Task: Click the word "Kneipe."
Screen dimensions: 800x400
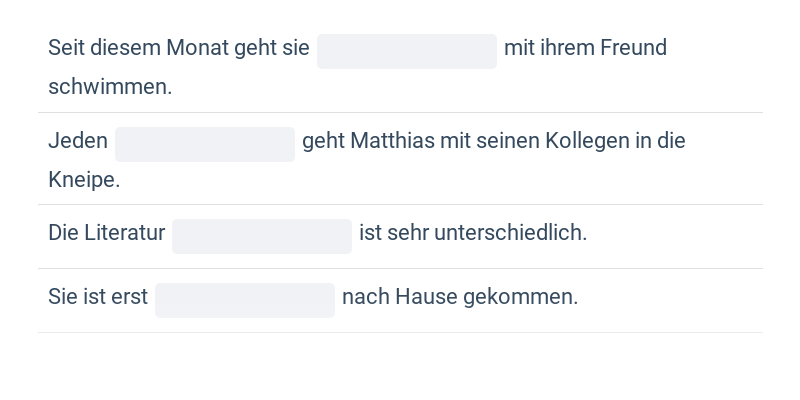Action: [x=84, y=180]
